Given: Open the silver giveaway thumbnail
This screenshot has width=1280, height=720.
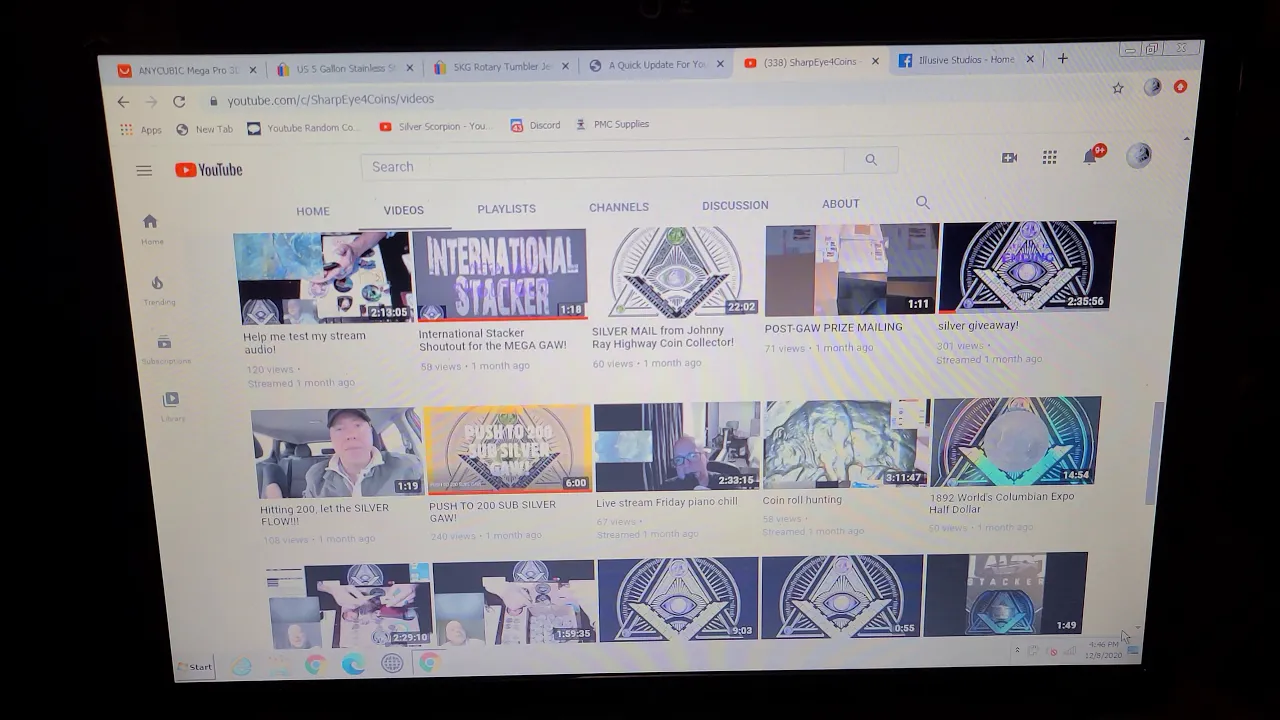Looking at the screenshot, I should click(x=1028, y=266).
